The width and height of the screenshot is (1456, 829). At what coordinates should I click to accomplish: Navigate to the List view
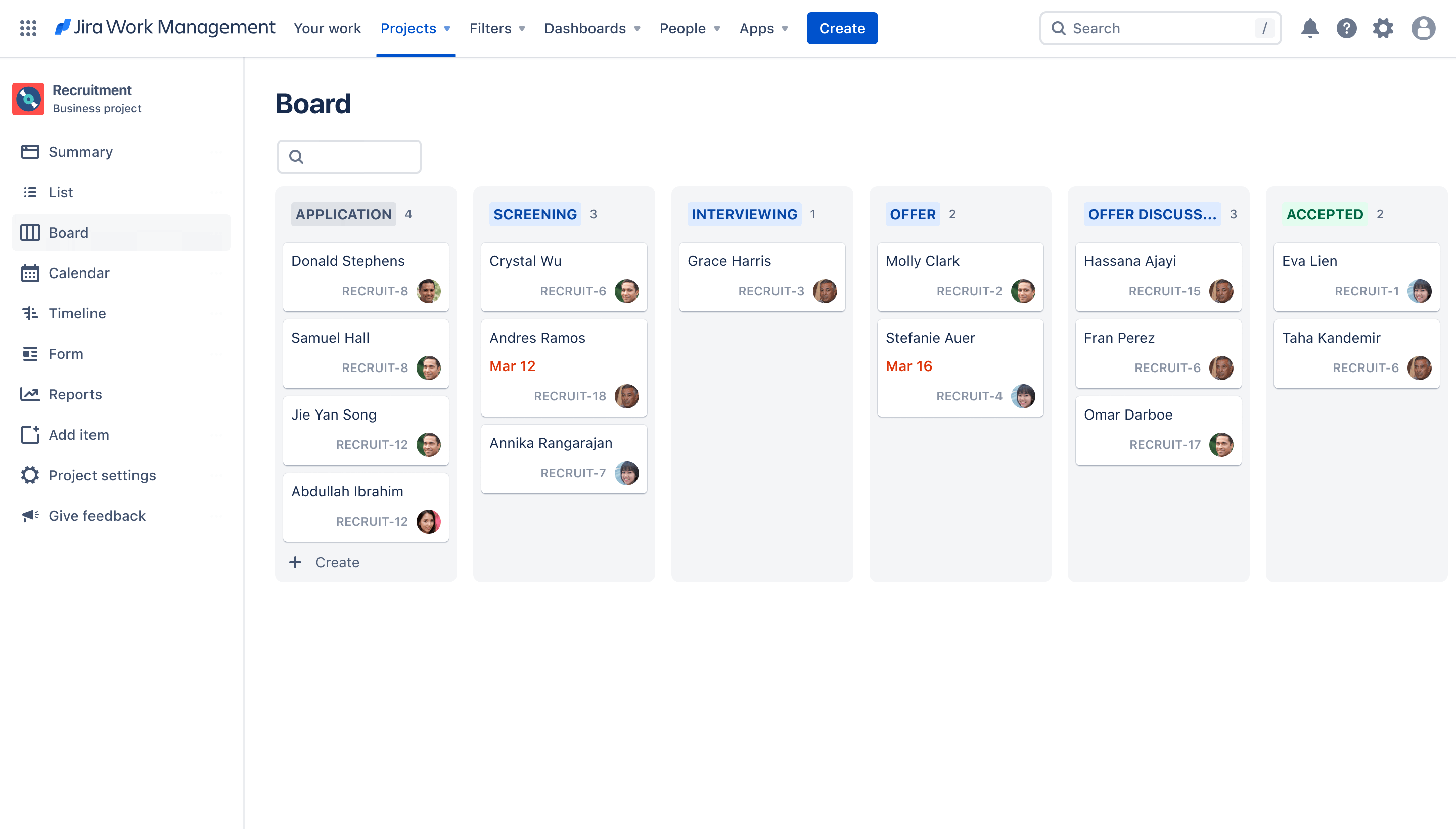(x=61, y=191)
